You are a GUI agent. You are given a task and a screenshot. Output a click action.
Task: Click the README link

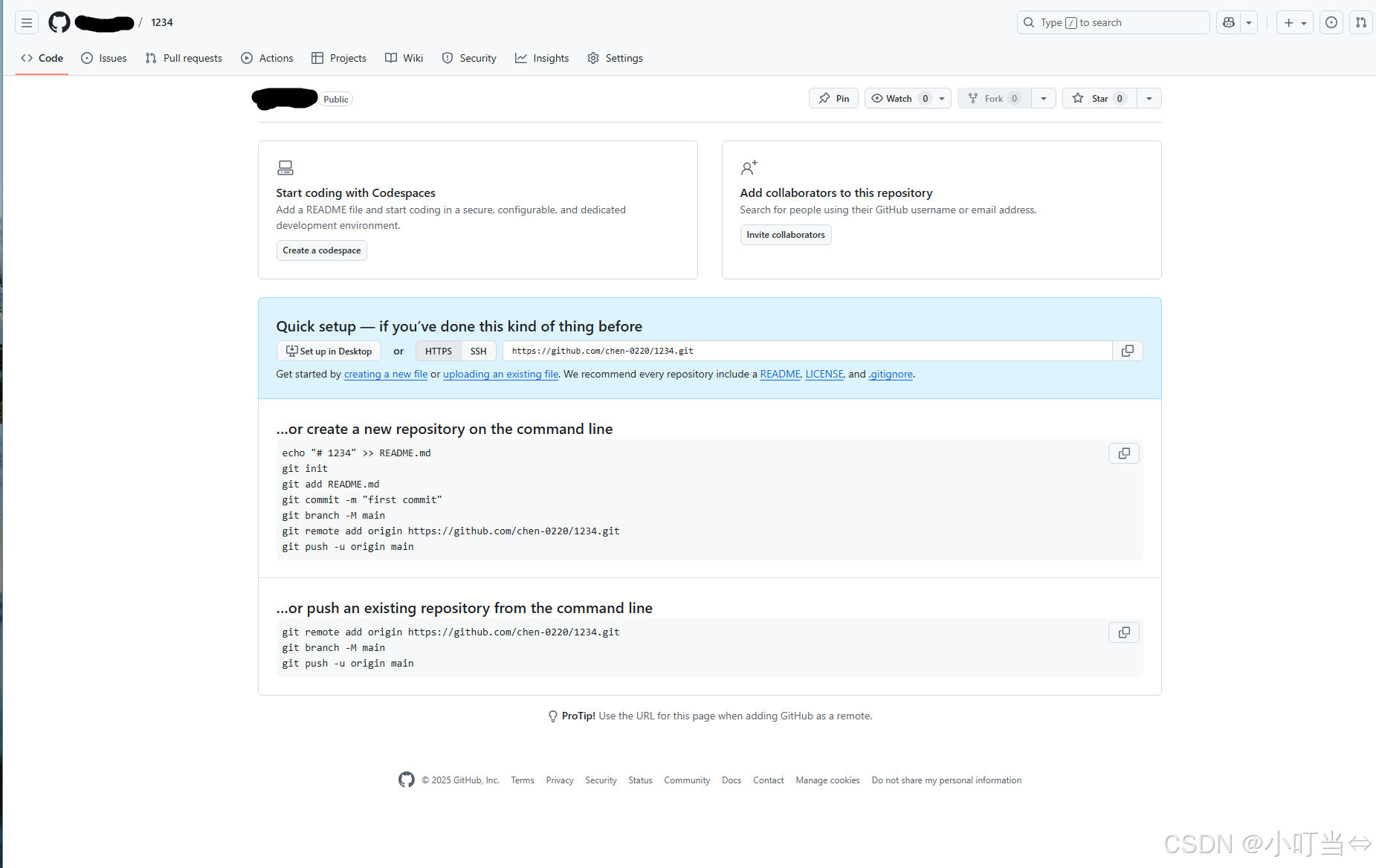click(781, 374)
